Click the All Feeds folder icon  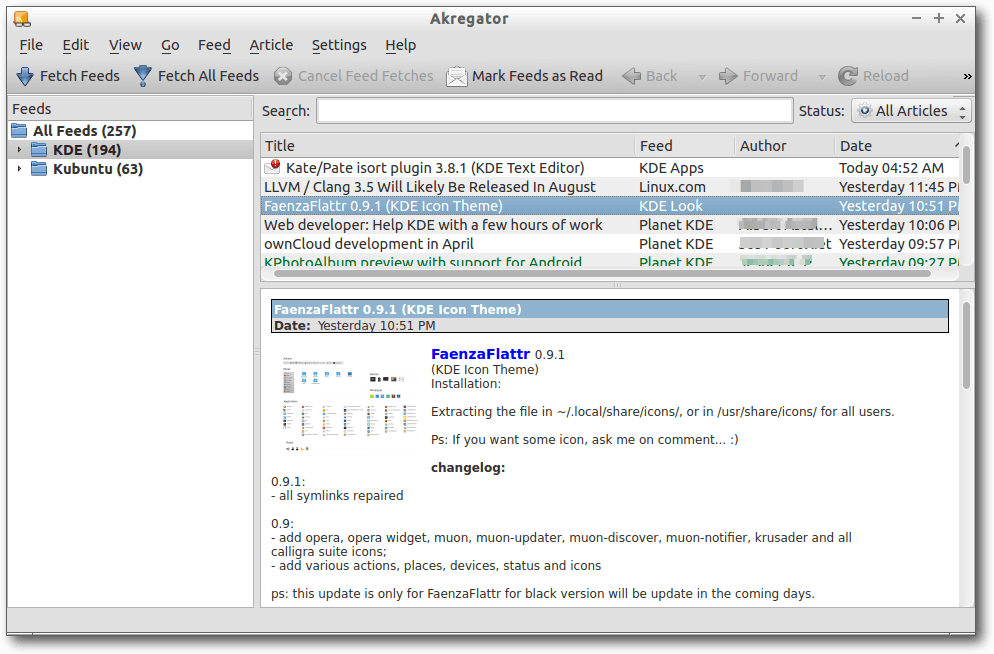pyautogui.click(x=20, y=131)
